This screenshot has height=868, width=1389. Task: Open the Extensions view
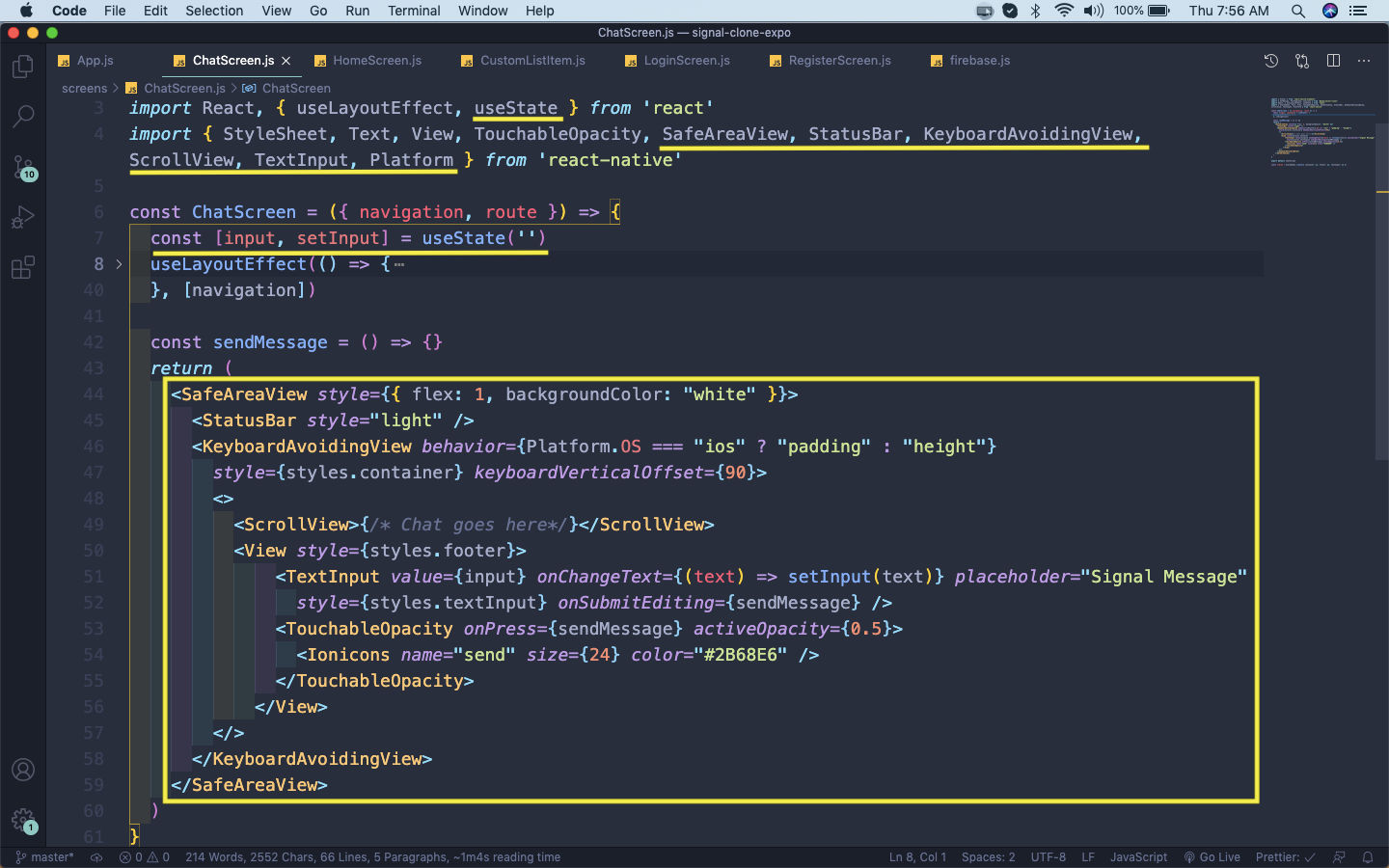23,267
